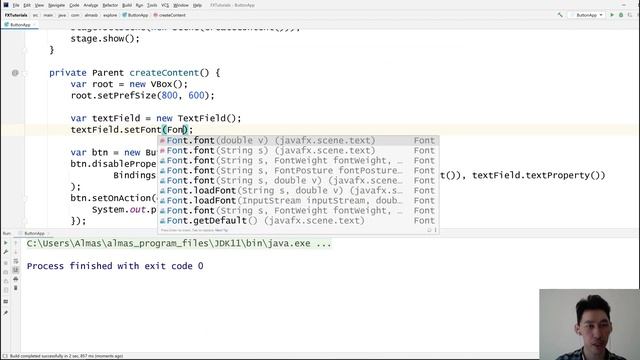Choose Font.font(String s, double v) suggestion
The width and height of the screenshot is (640, 360).
(x=298, y=180)
